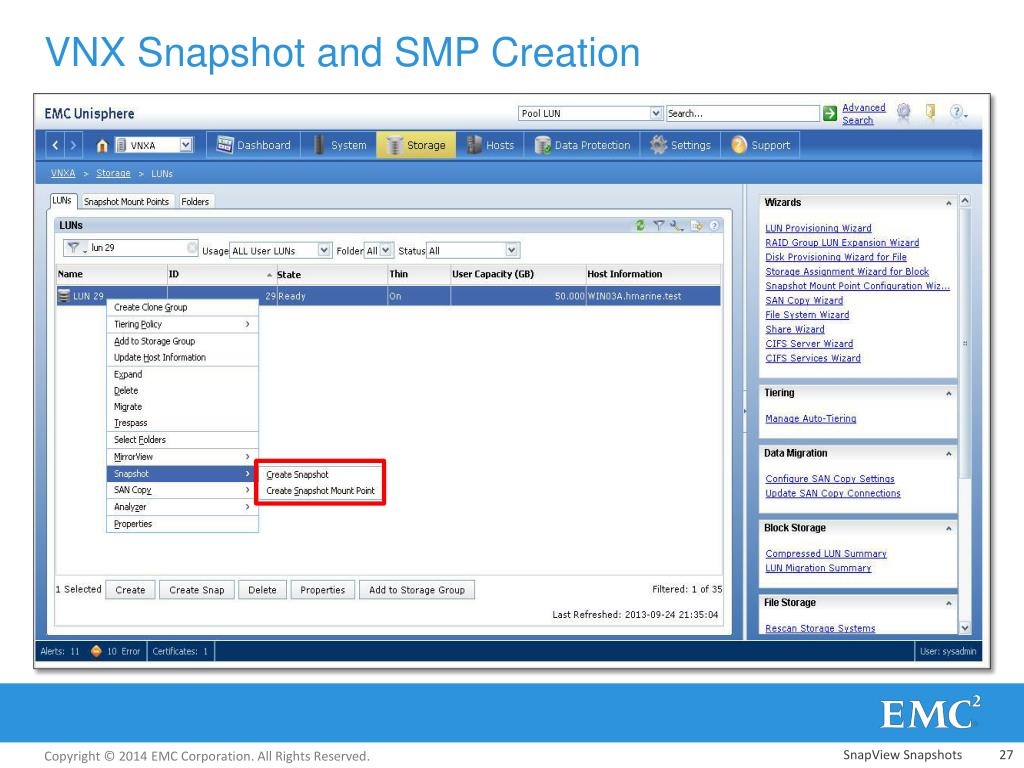Image resolution: width=1024 pixels, height=768 pixels.
Task: Choose Trespass in the context menu
Action: (x=182, y=423)
